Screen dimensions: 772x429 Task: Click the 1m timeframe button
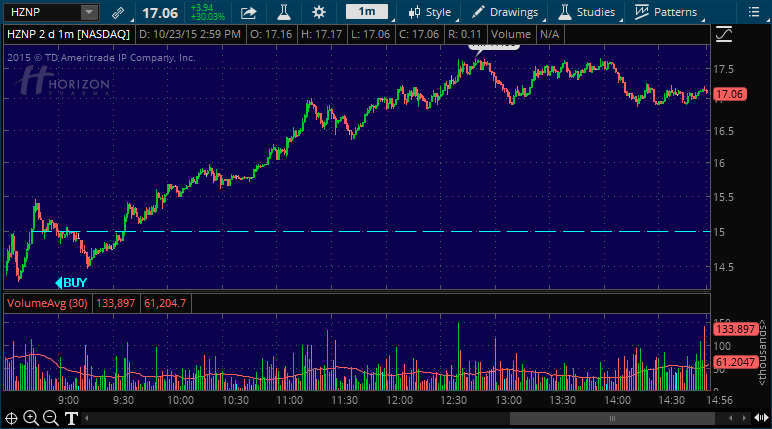[368, 12]
